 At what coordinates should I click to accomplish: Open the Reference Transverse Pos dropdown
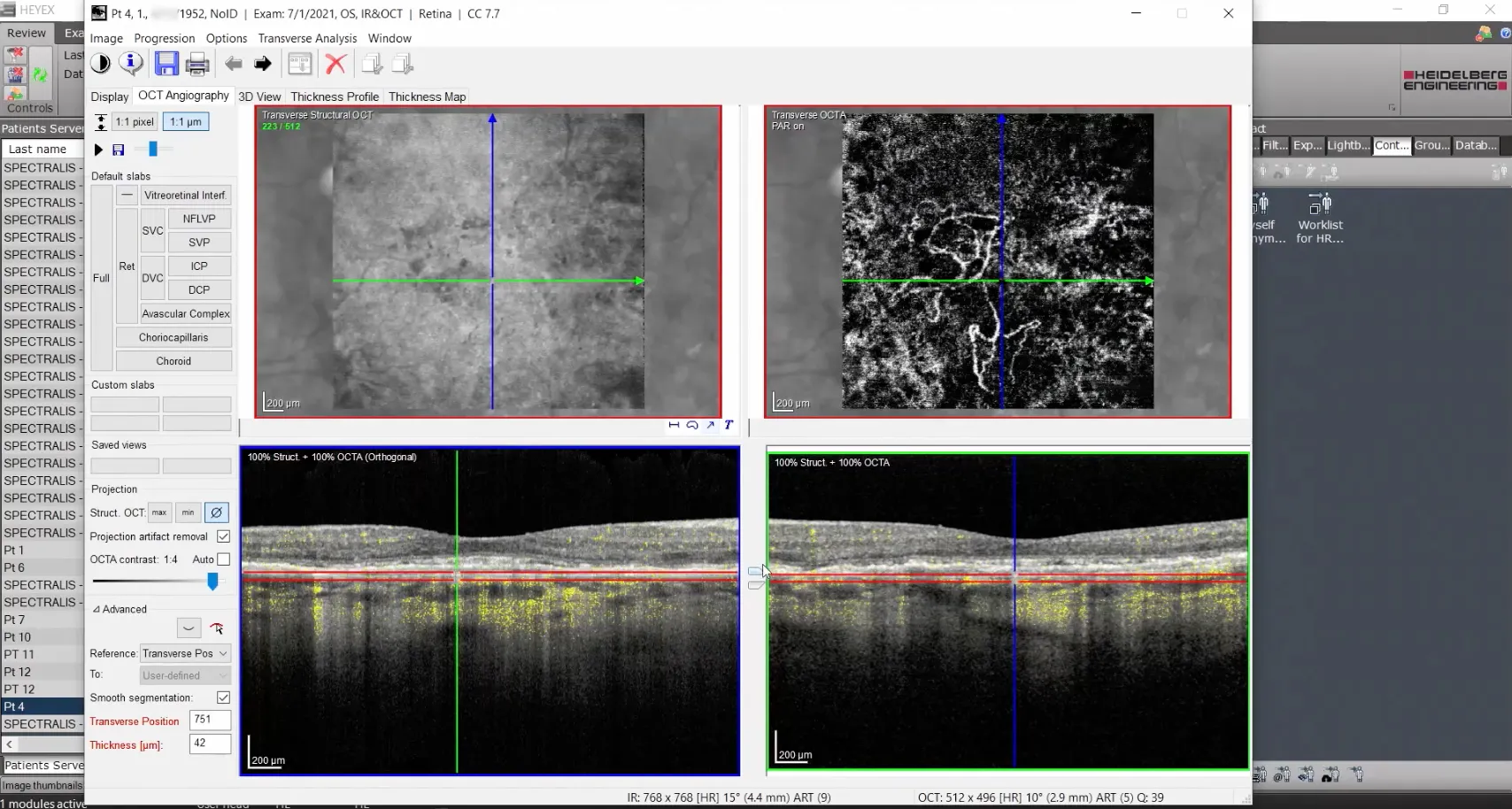click(185, 653)
